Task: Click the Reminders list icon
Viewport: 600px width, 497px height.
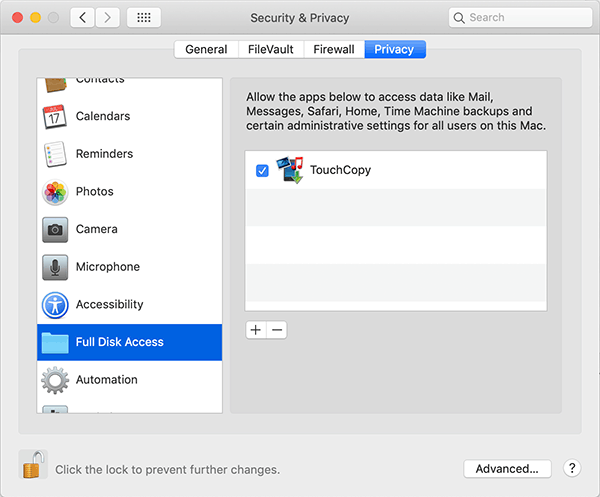Action: pos(55,154)
